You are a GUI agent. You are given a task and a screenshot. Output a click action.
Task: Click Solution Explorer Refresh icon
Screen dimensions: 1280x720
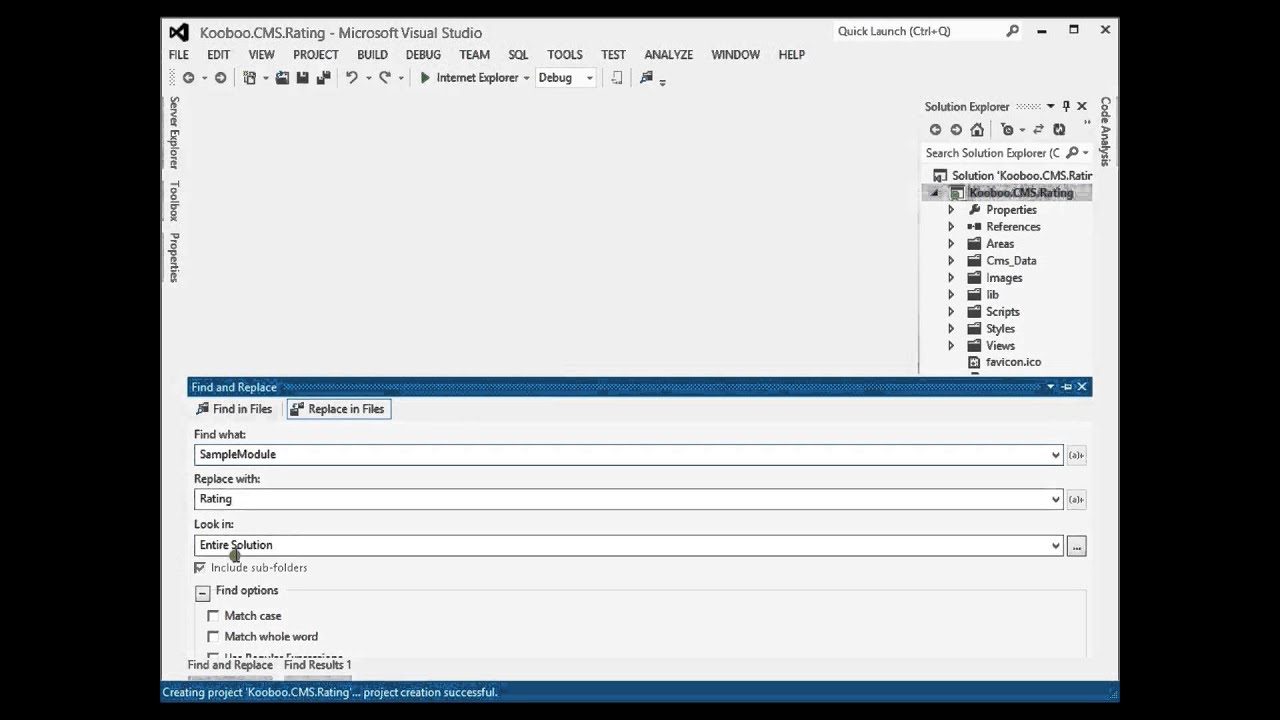1058,130
